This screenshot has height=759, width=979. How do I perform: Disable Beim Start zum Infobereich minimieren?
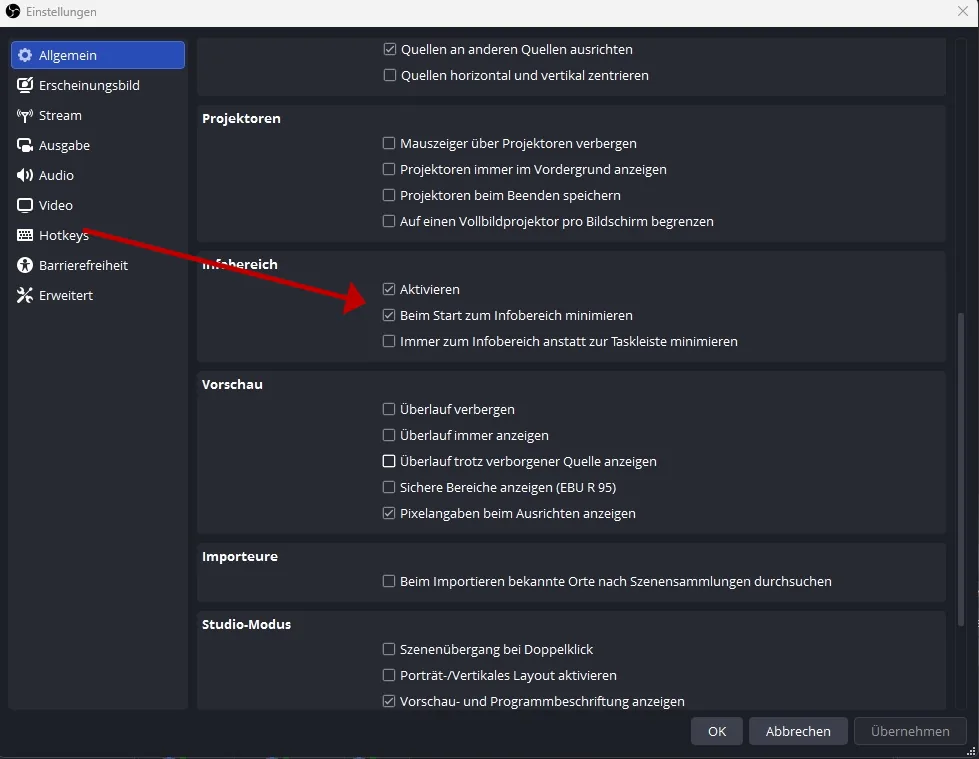point(388,315)
